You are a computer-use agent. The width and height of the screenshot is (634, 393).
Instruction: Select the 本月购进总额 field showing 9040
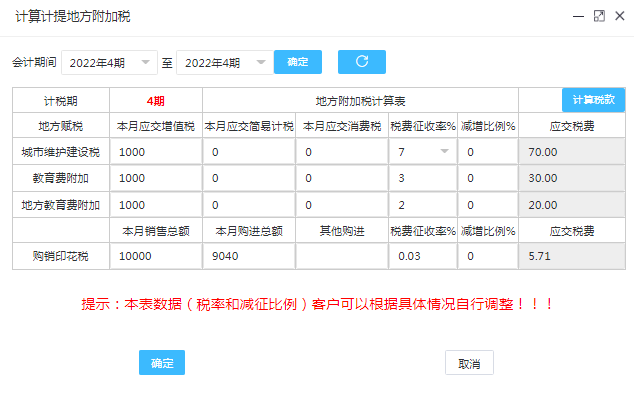[x=249, y=256]
